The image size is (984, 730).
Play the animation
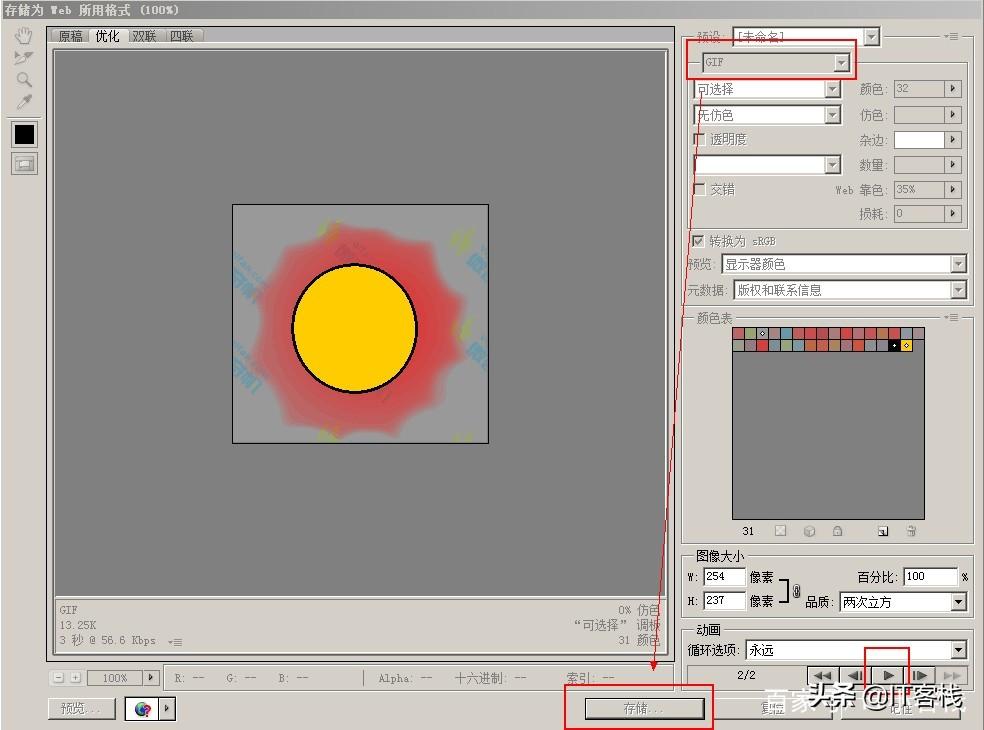[888, 675]
